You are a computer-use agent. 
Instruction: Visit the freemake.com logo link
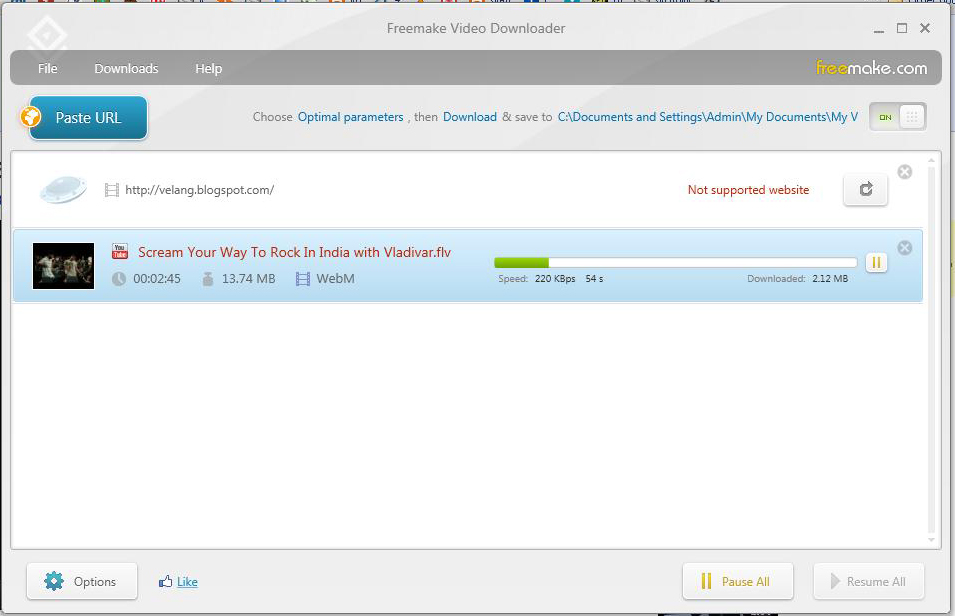click(x=871, y=68)
